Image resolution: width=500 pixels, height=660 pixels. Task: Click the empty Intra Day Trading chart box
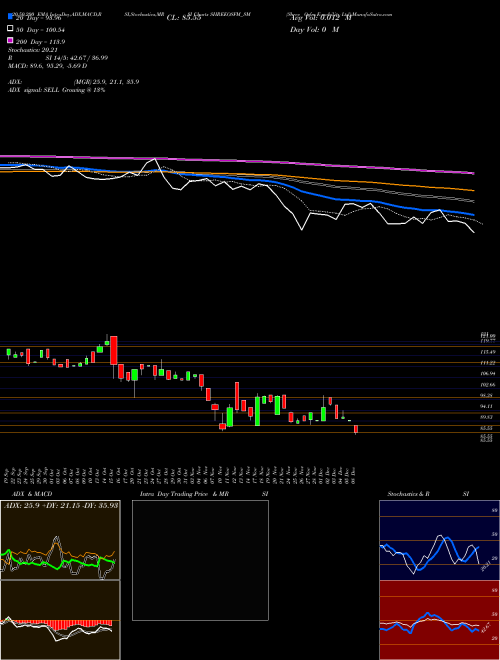point(200,560)
